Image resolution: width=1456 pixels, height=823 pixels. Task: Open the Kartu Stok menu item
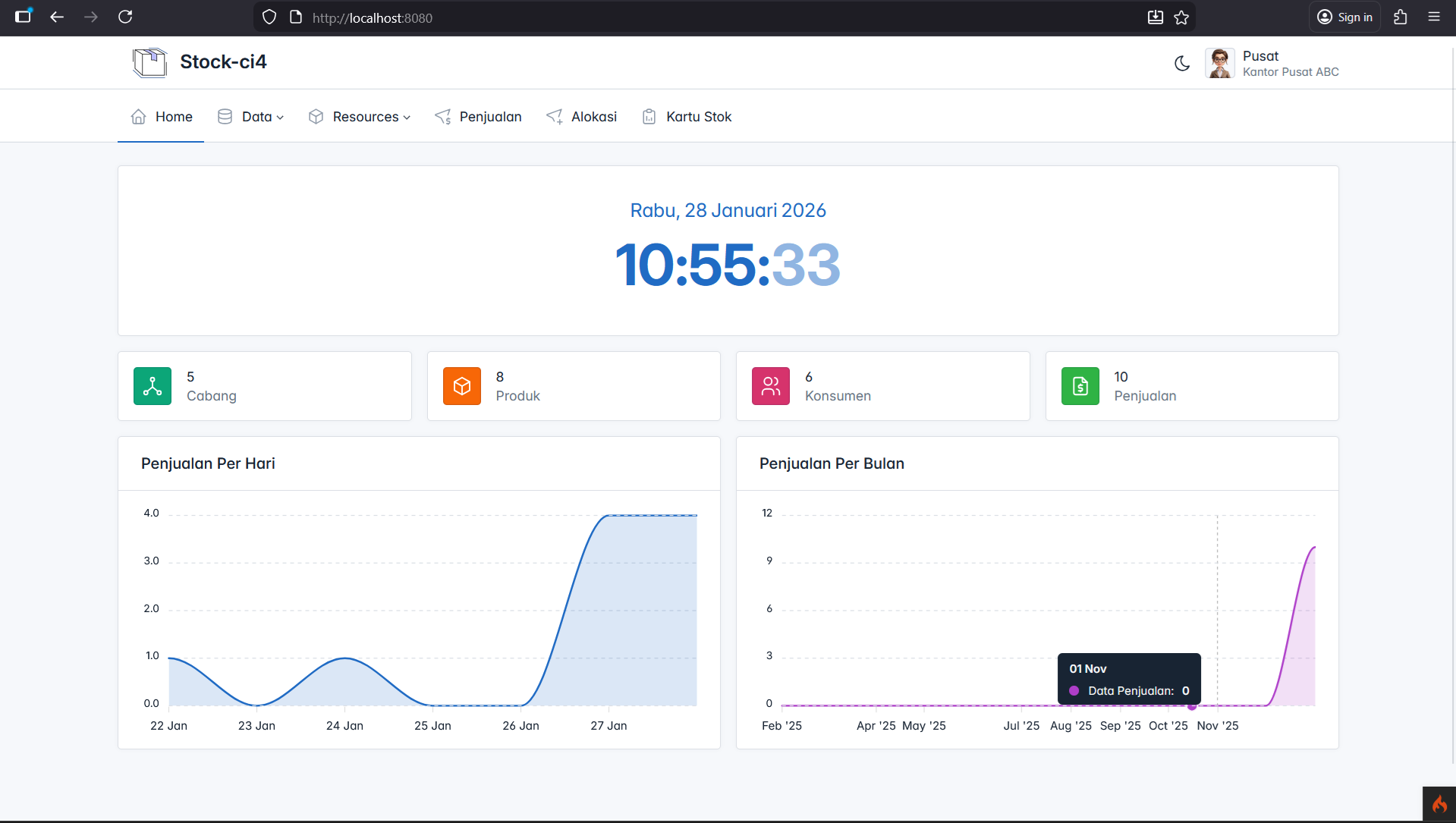click(x=687, y=117)
